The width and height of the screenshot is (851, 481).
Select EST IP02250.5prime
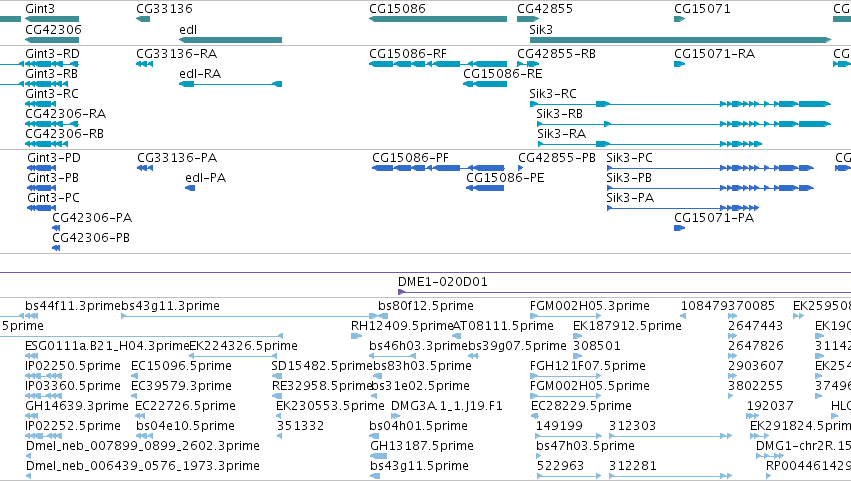click(73, 366)
